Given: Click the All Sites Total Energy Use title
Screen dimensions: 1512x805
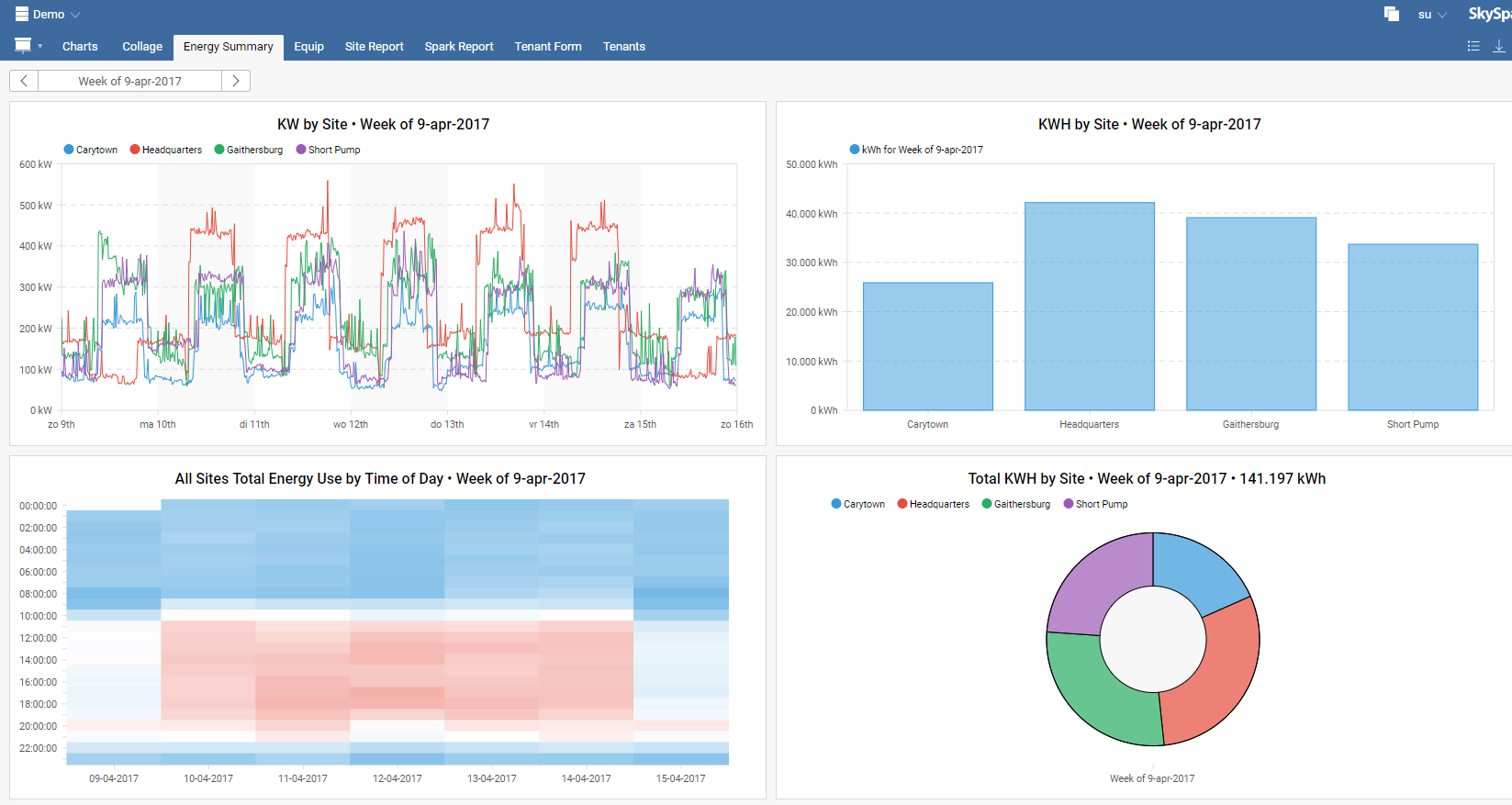Looking at the screenshot, I should tap(380, 478).
